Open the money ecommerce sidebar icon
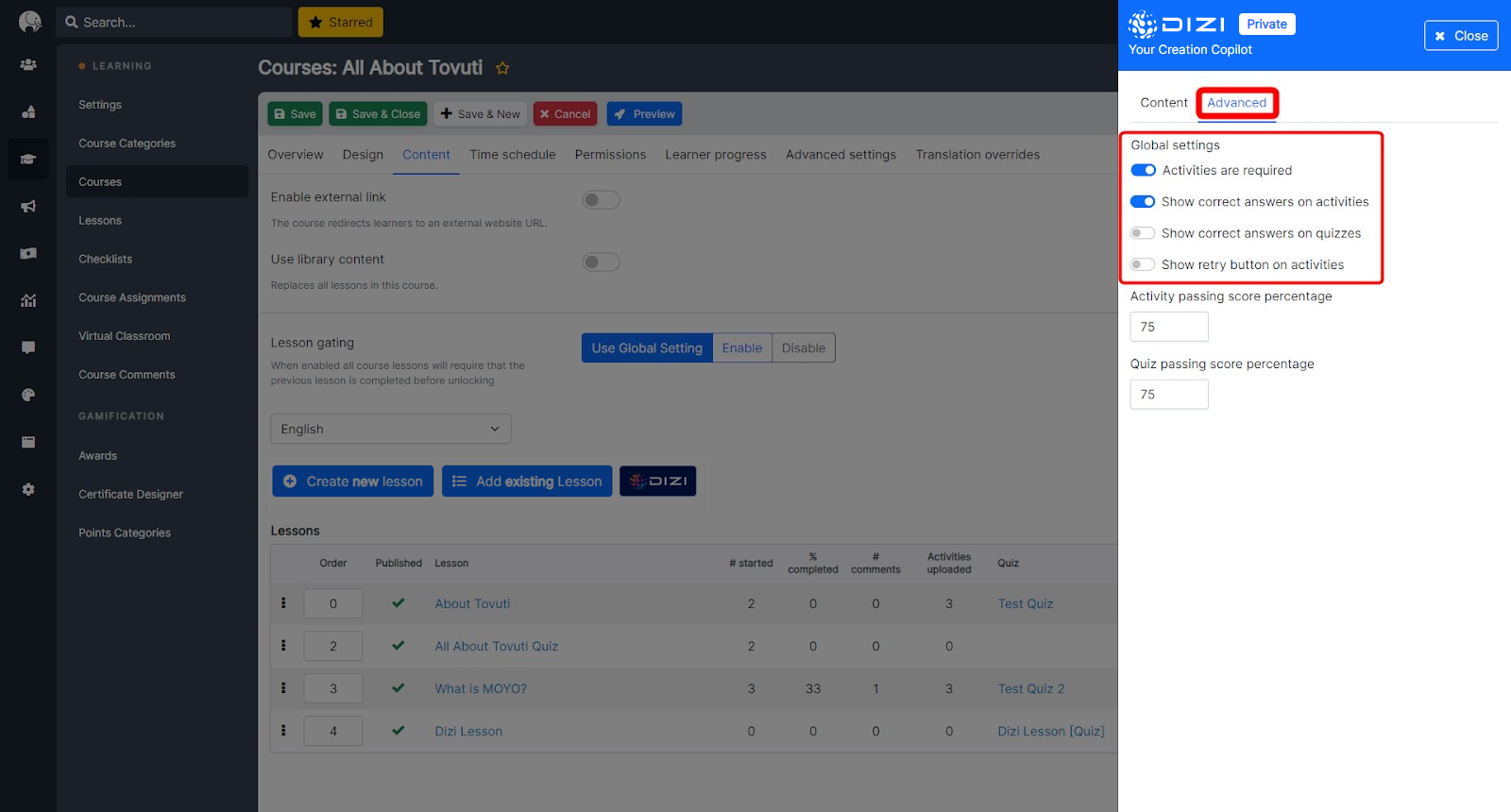Screen dimensions: 1511x812 [x=28, y=253]
